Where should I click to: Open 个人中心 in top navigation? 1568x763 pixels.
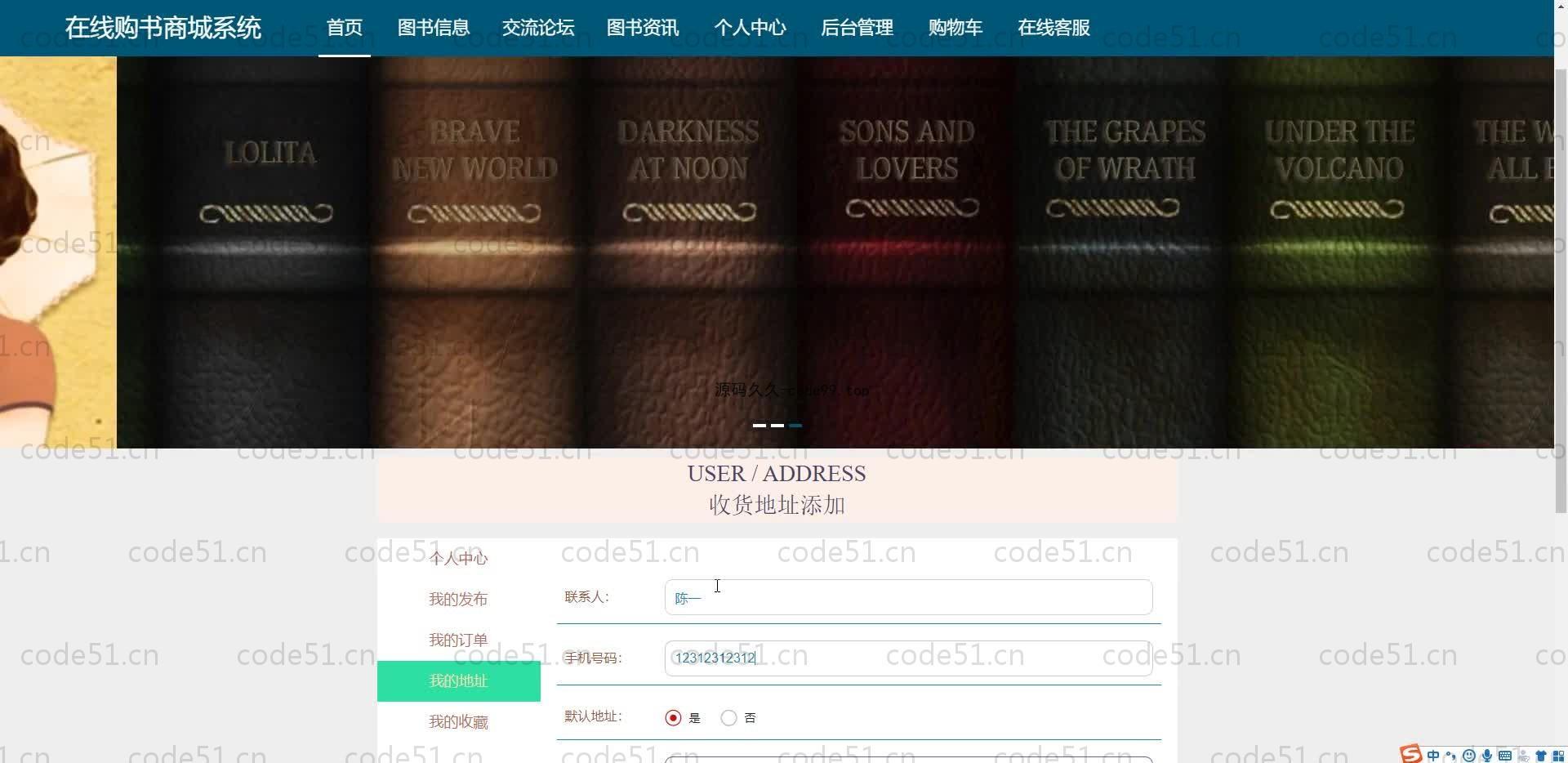750,28
